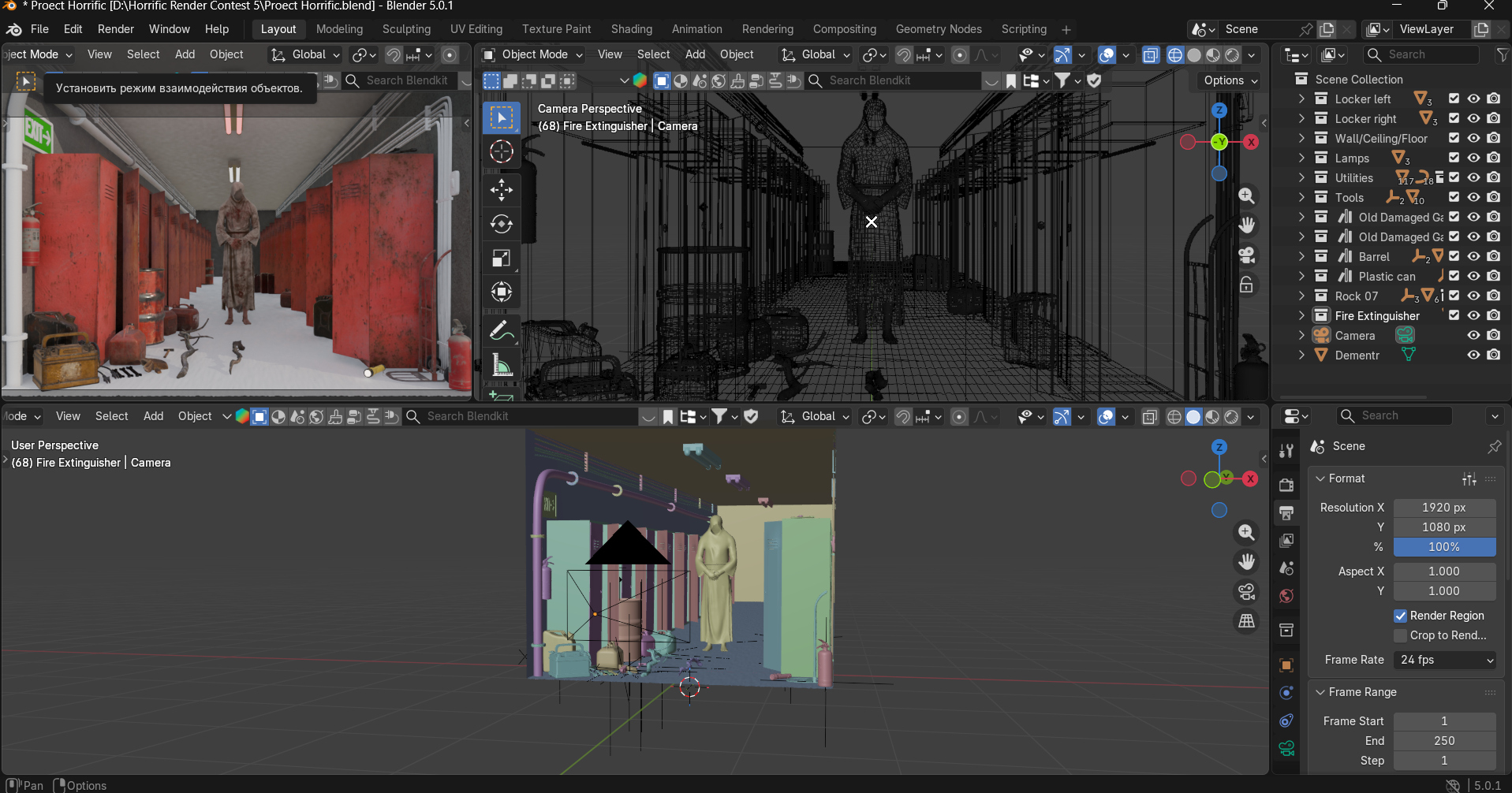
Task: Open the Object properties tab
Action: 1286,665
